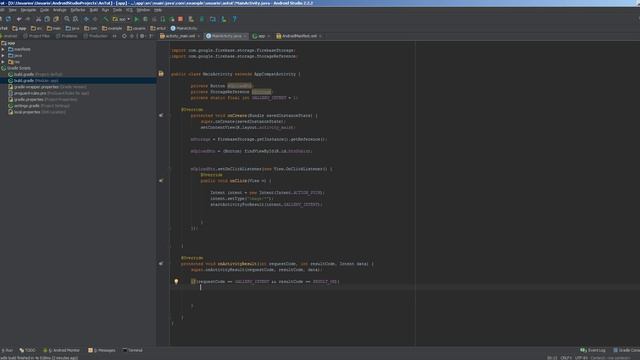Viewport: 640px width, 360px height.
Task: Open the Event Log tool window
Action: pyautogui.click(x=593, y=350)
